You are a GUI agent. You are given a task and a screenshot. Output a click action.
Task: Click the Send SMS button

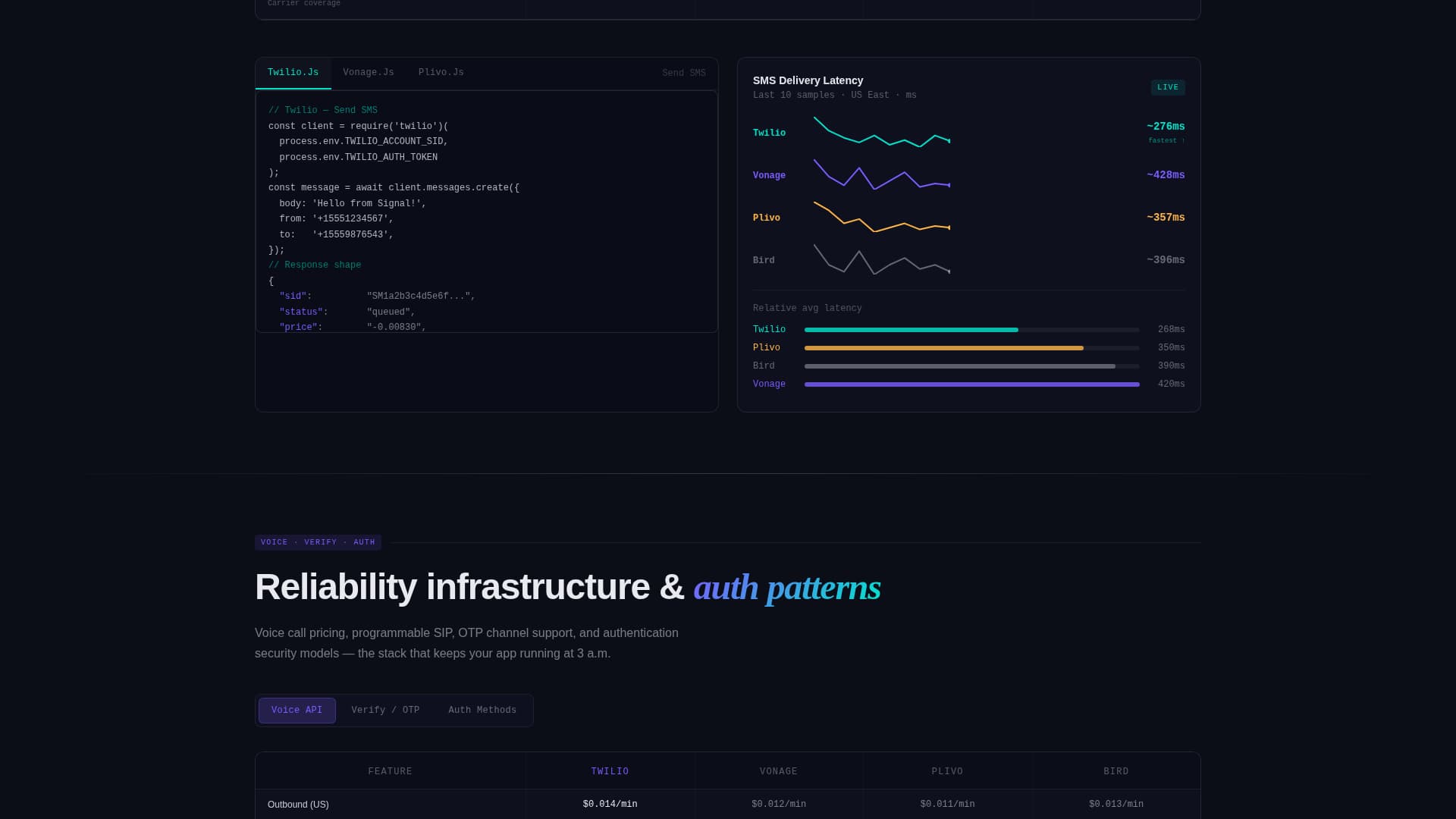[683, 73]
